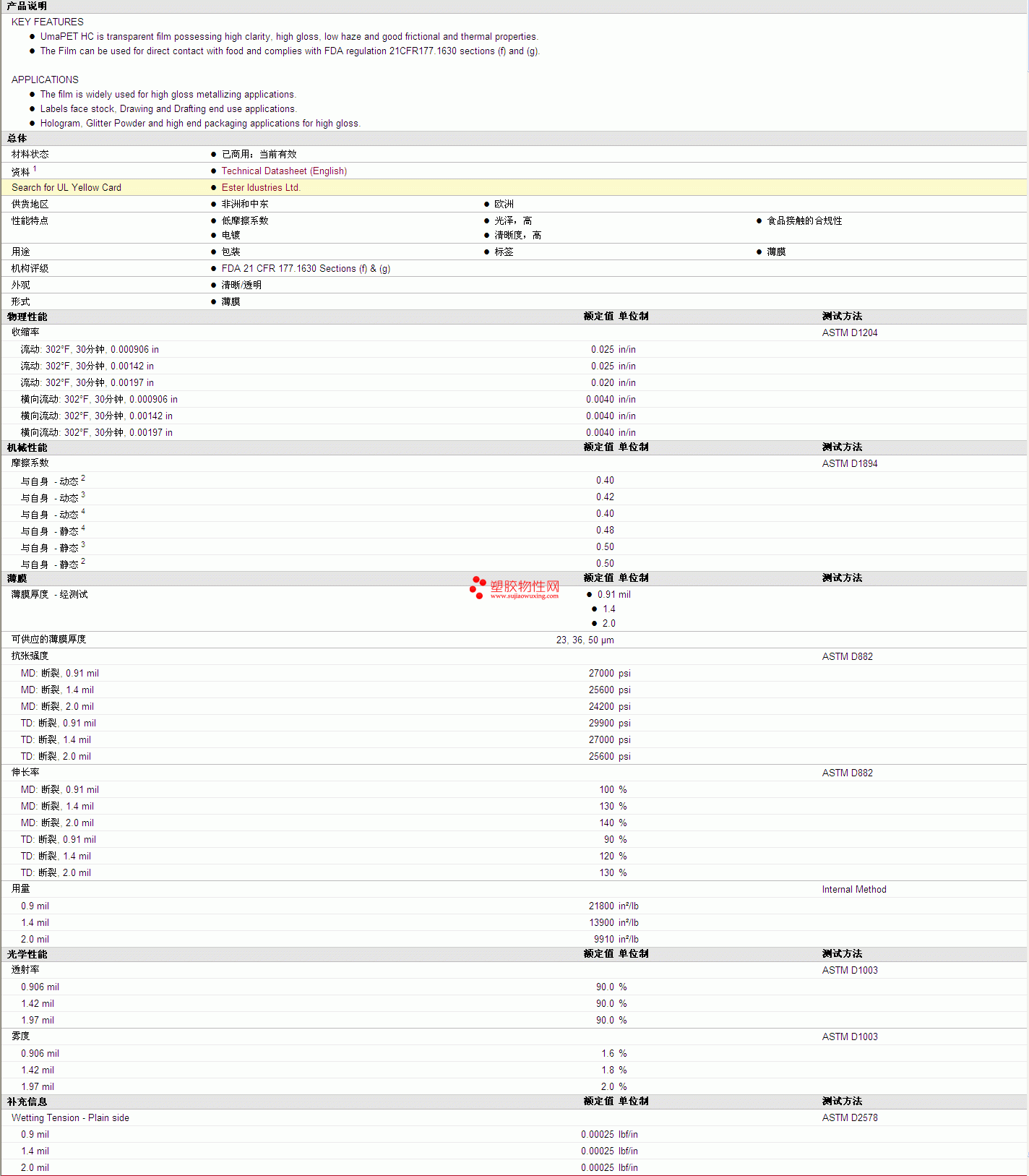Click the 清晰/透明 appearance value
This screenshot has height=1176, width=1029.
click(x=241, y=286)
